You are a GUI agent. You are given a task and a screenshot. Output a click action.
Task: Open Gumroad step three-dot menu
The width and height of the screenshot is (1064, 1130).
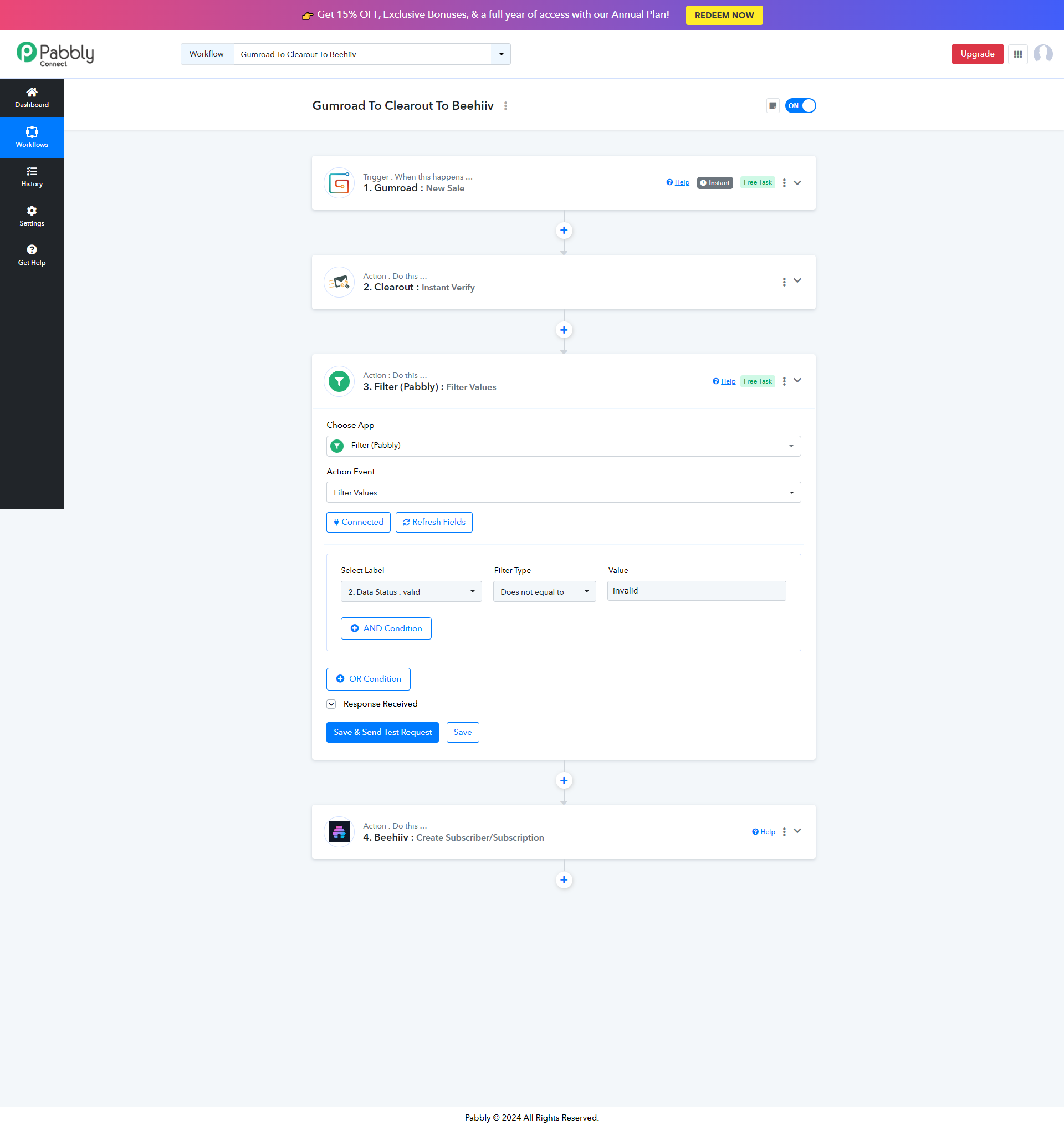[784, 183]
